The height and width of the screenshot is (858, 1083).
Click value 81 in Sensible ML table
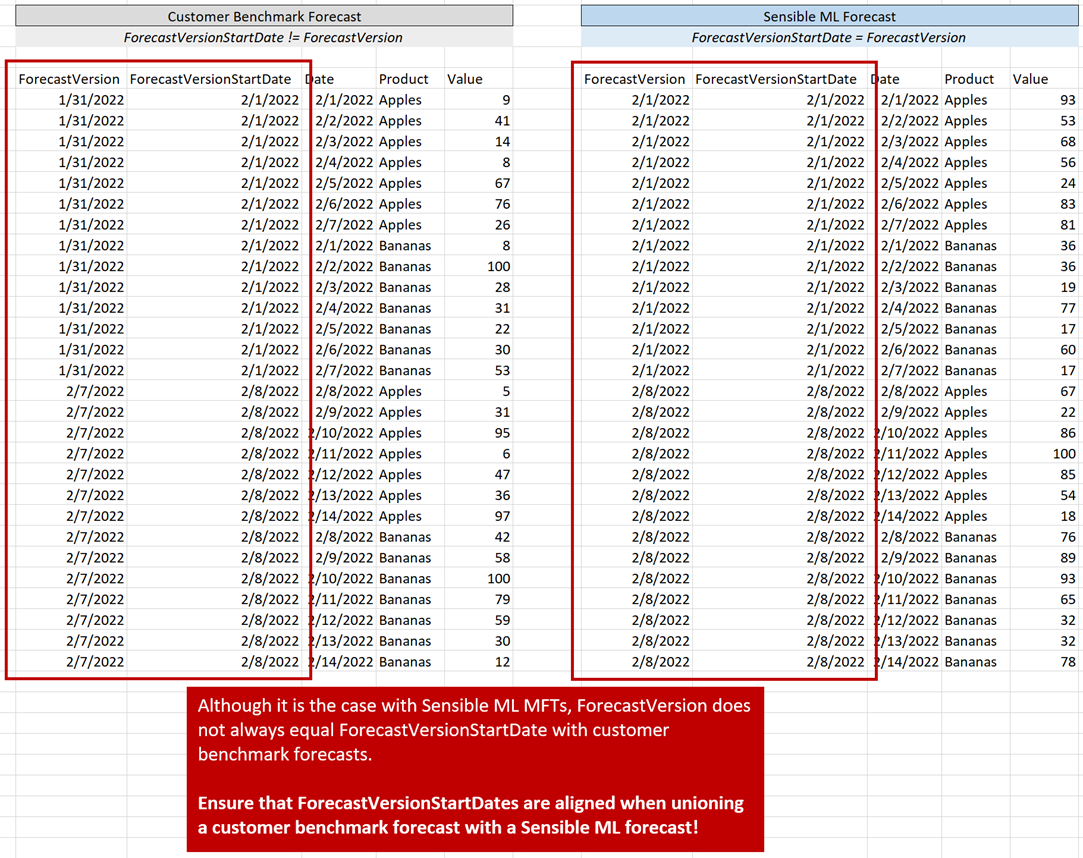[1068, 225]
